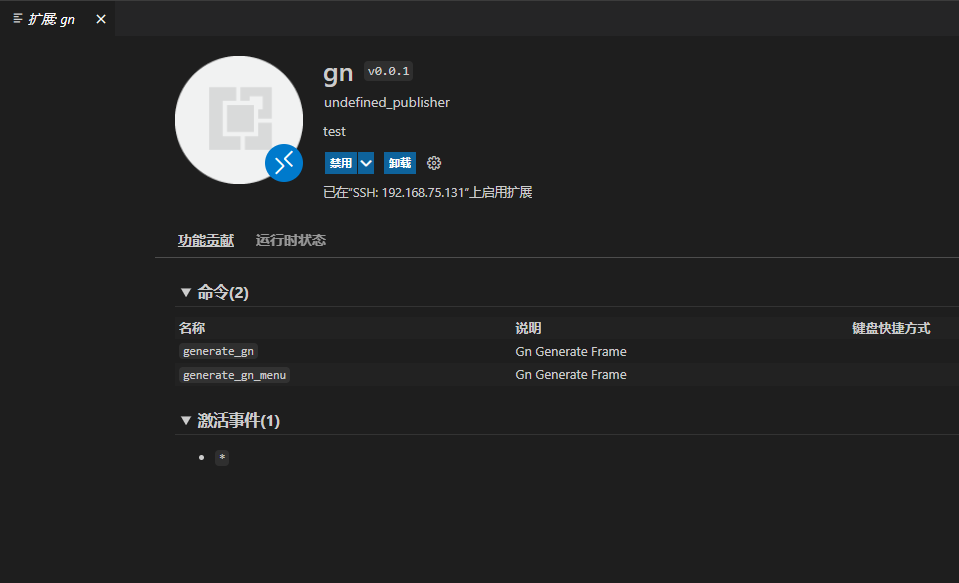Screen dimensions: 959x583
Task: Click the 说明 column header
Action: point(528,328)
